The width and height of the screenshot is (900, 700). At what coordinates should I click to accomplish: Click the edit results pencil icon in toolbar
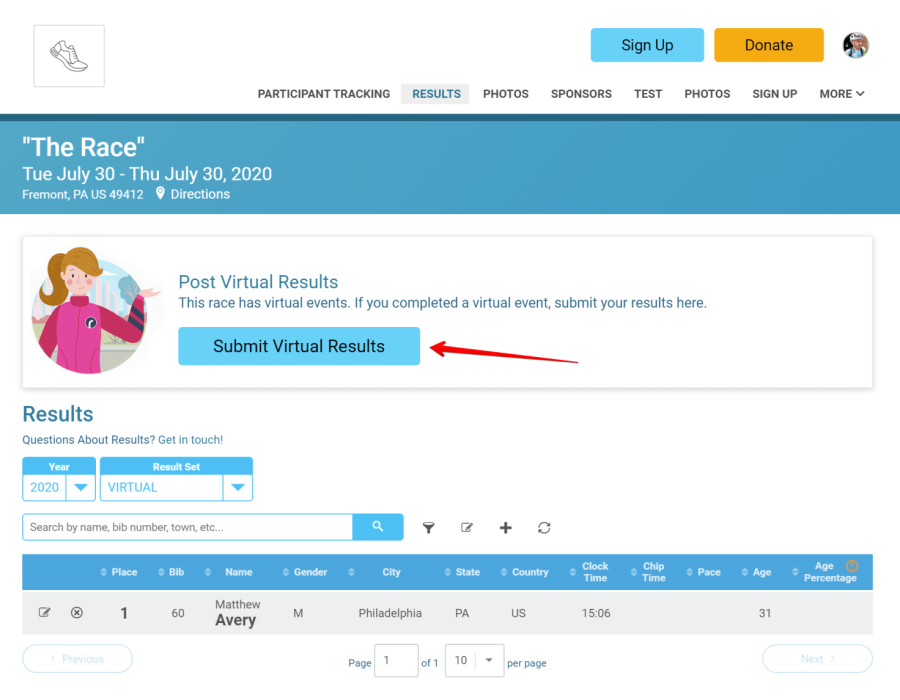click(467, 527)
